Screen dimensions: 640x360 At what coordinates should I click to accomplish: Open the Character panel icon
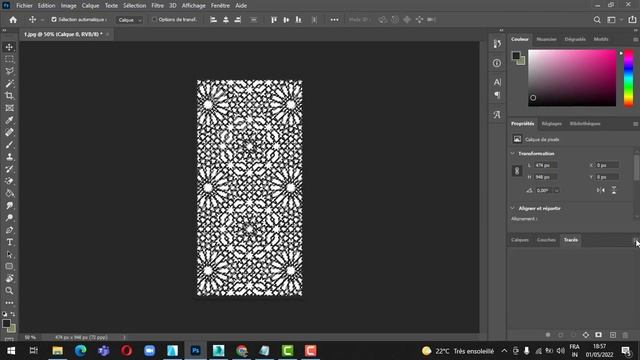497,82
